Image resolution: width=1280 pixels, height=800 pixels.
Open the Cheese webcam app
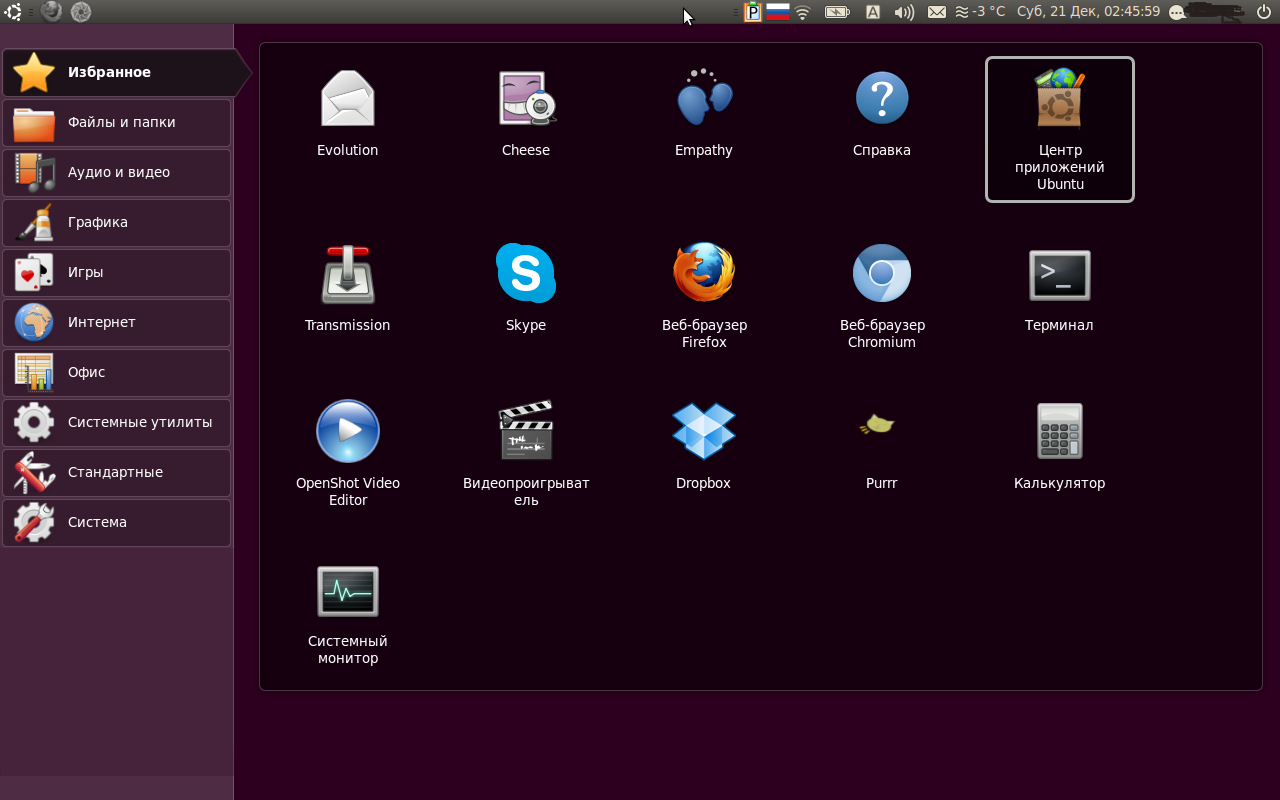[526, 112]
